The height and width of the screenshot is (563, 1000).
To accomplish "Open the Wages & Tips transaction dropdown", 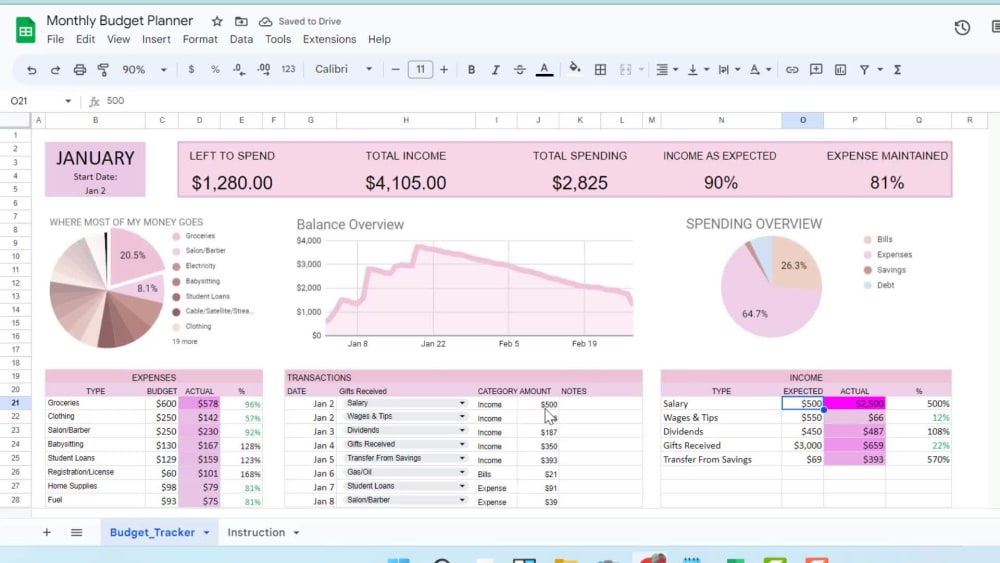I will pos(462,416).
